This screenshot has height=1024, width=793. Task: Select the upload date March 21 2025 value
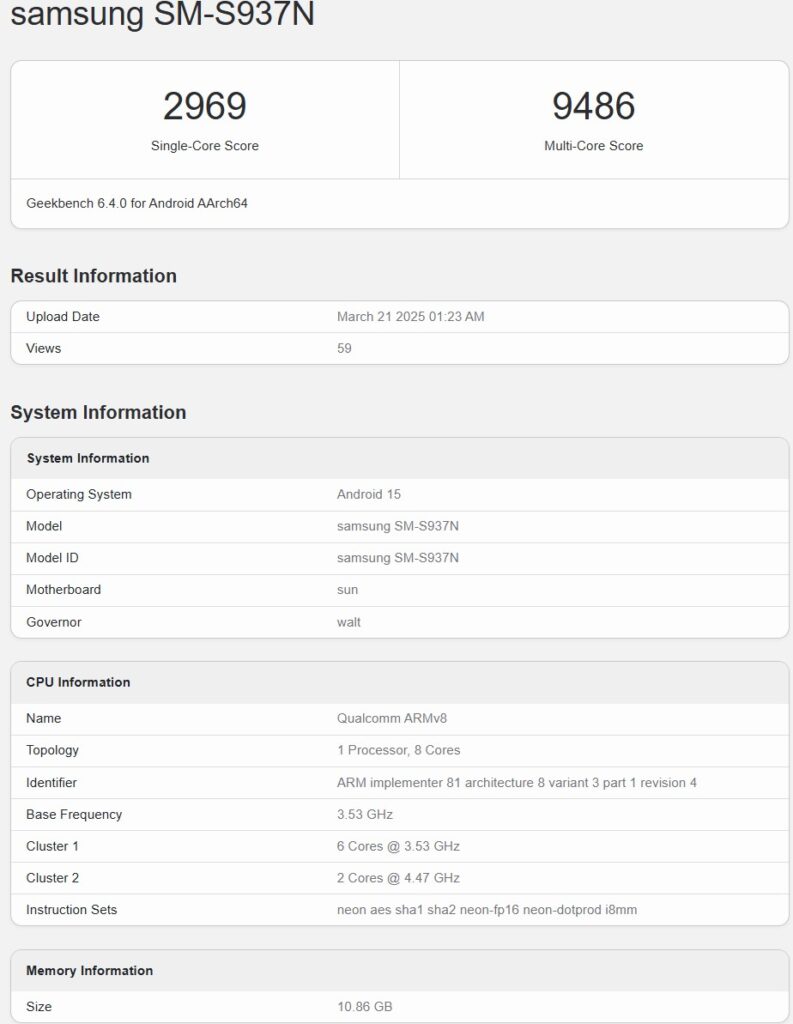410,317
